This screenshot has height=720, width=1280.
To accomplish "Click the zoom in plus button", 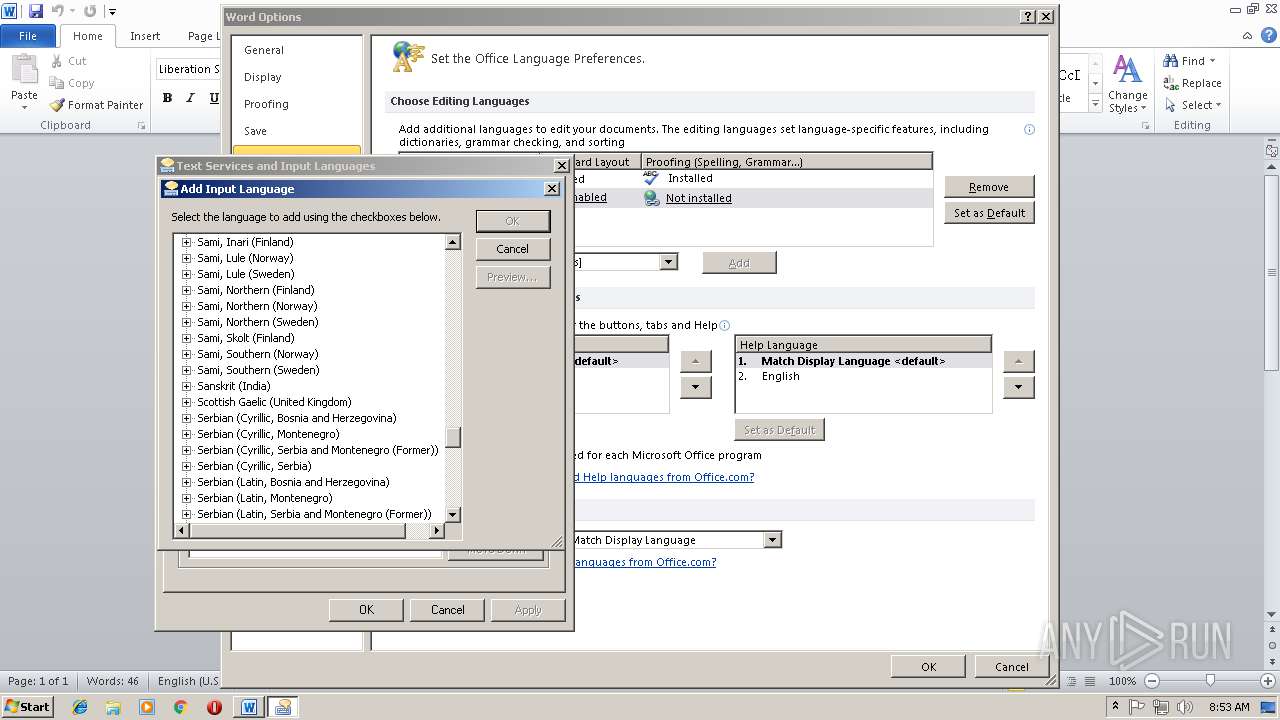I will [1269, 681].
